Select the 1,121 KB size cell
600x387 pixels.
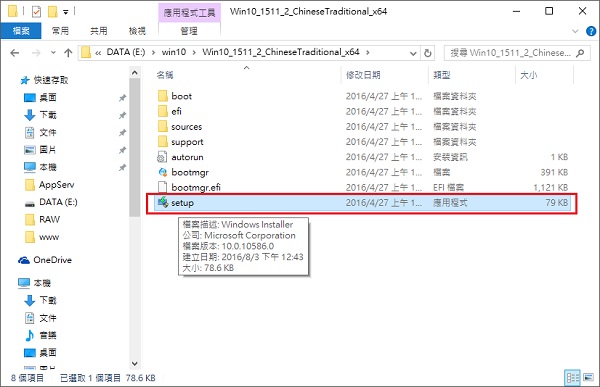click(551, 187)
